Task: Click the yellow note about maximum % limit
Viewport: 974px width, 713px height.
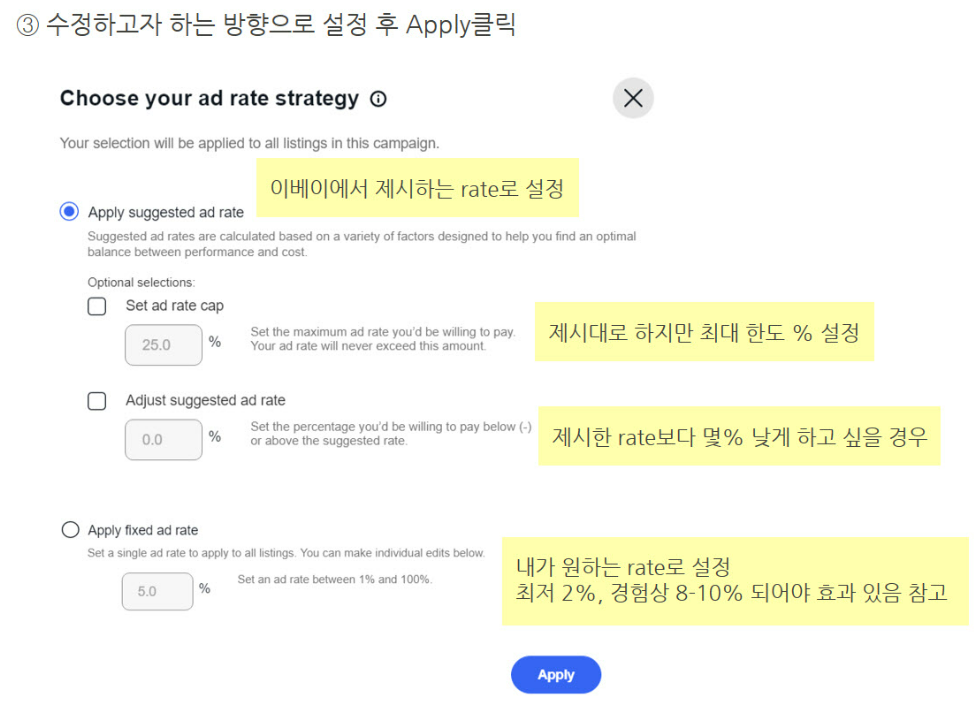Action: 704,332
